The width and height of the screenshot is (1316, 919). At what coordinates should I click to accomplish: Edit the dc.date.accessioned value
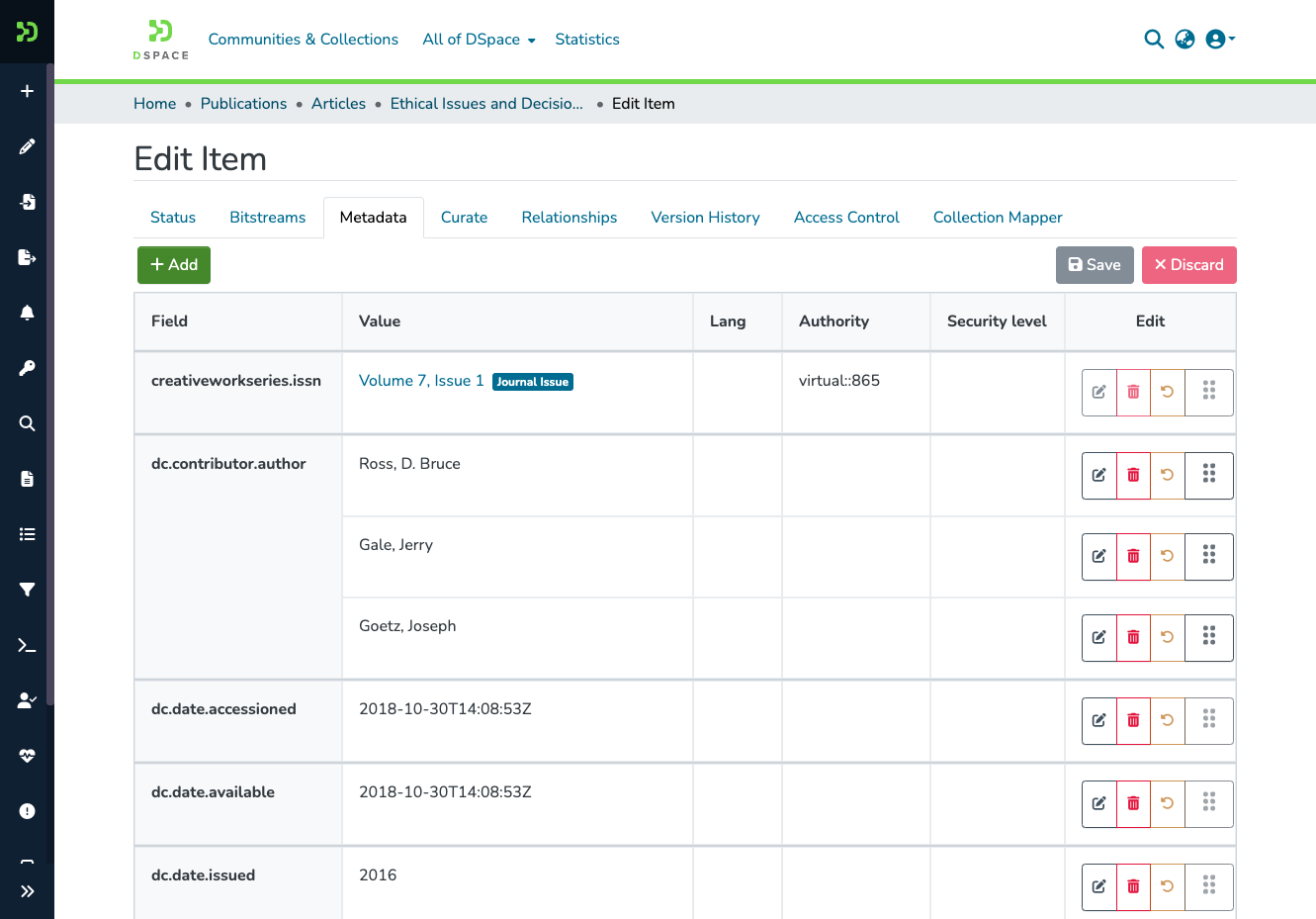coord(1099,721)
